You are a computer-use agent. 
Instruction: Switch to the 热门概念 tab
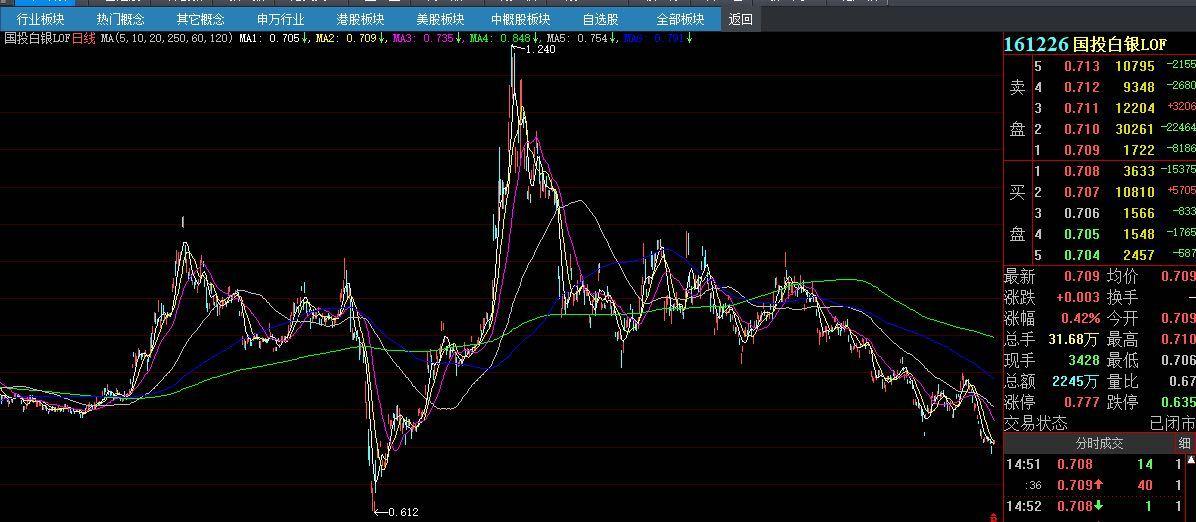point(121,20)
